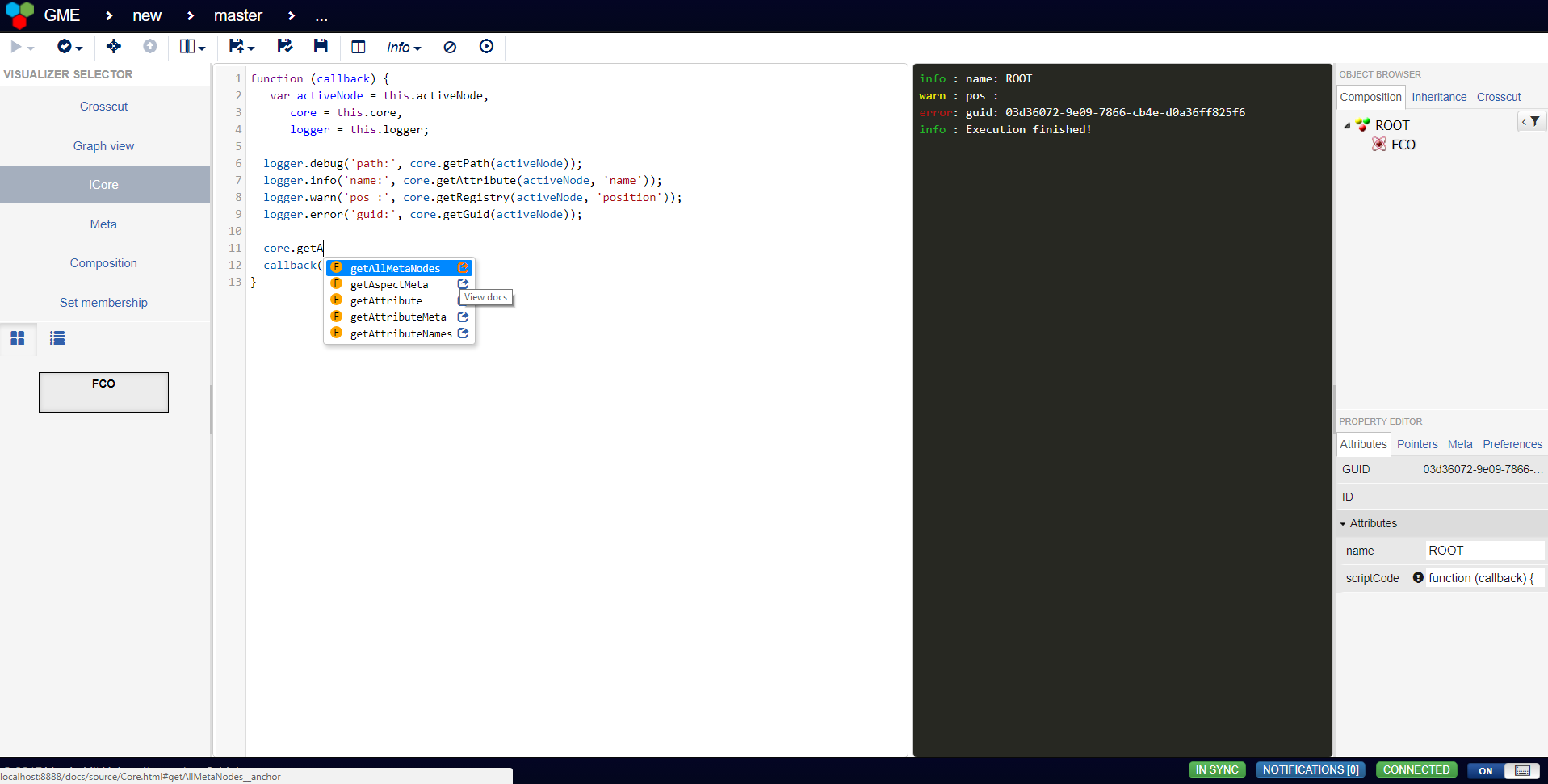Switch to Pointers tab in Property Editor
1548x784 pixels.
[1417, 444]
